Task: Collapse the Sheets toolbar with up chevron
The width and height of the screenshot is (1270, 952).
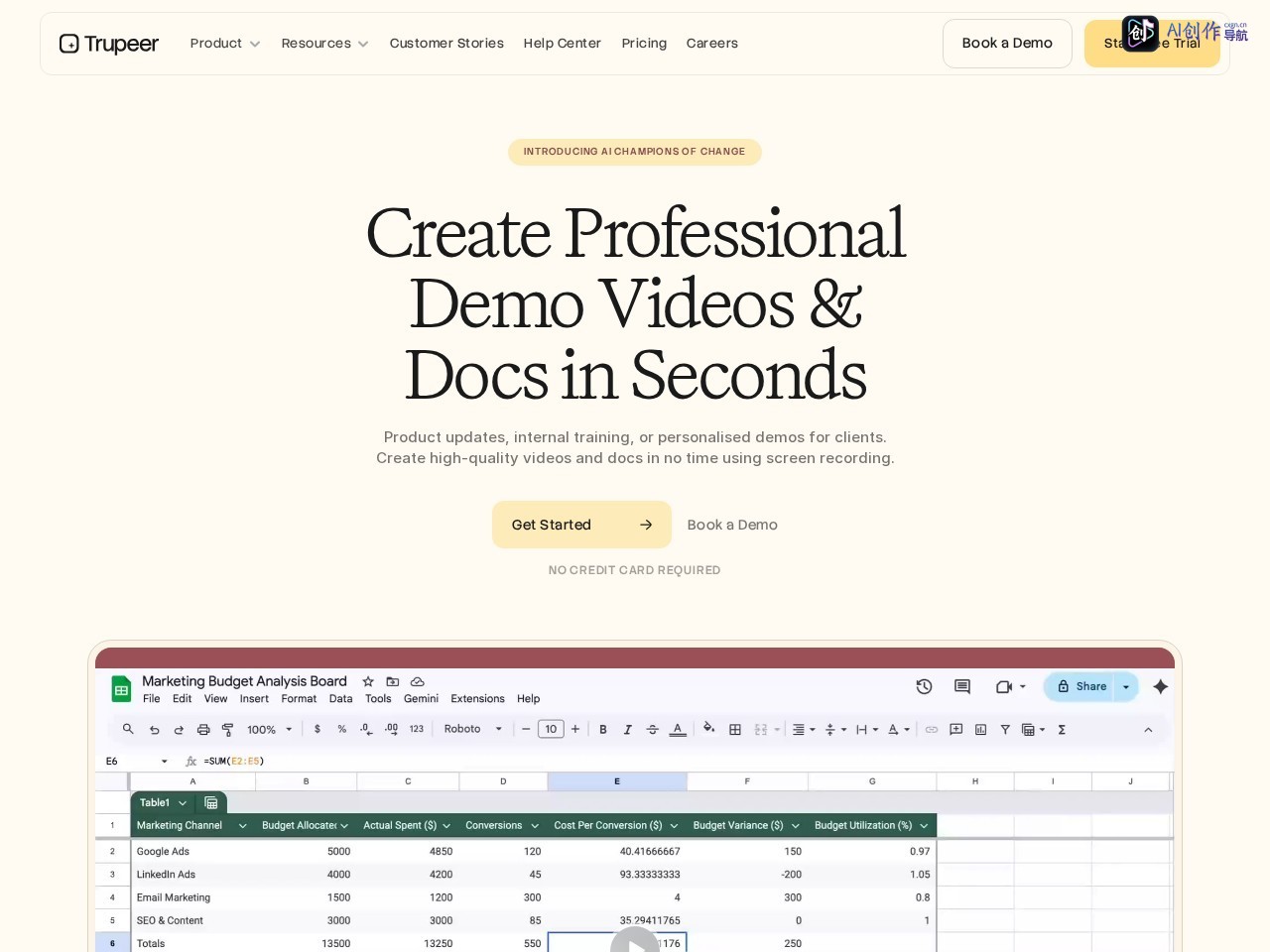Action: click(x=1148, y=730)
